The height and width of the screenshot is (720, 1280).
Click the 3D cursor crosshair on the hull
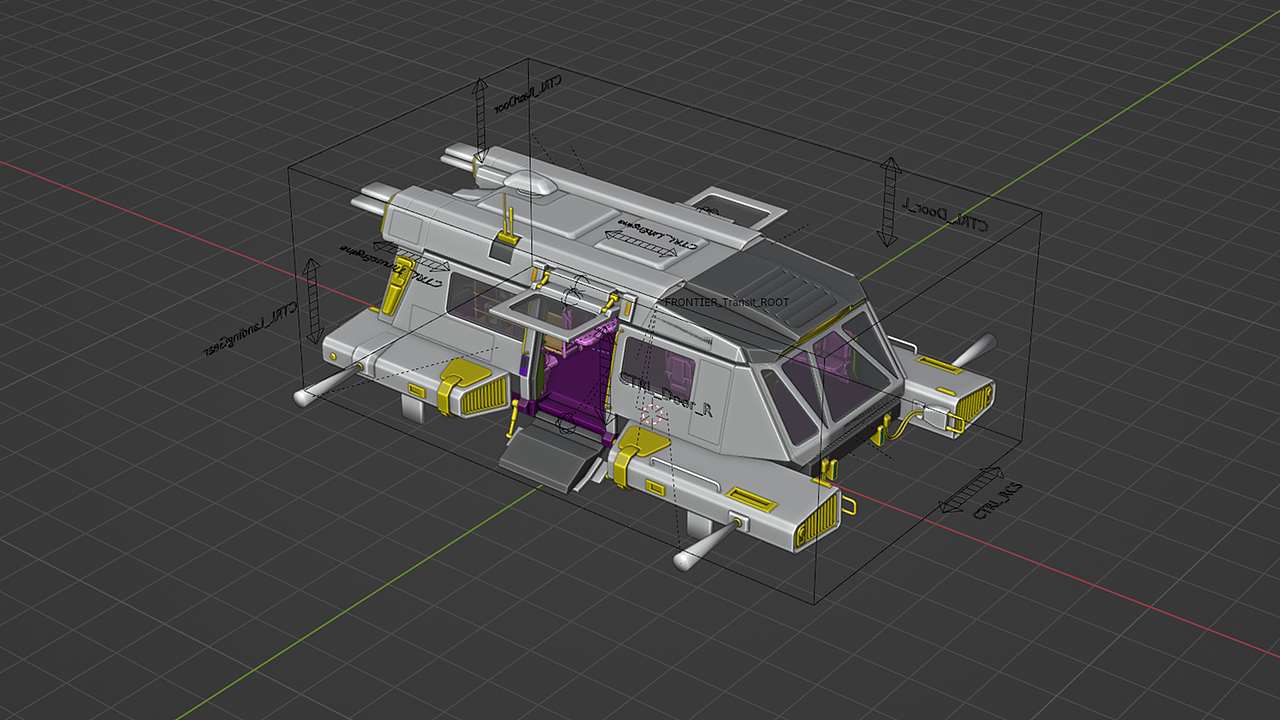point(653,414)
